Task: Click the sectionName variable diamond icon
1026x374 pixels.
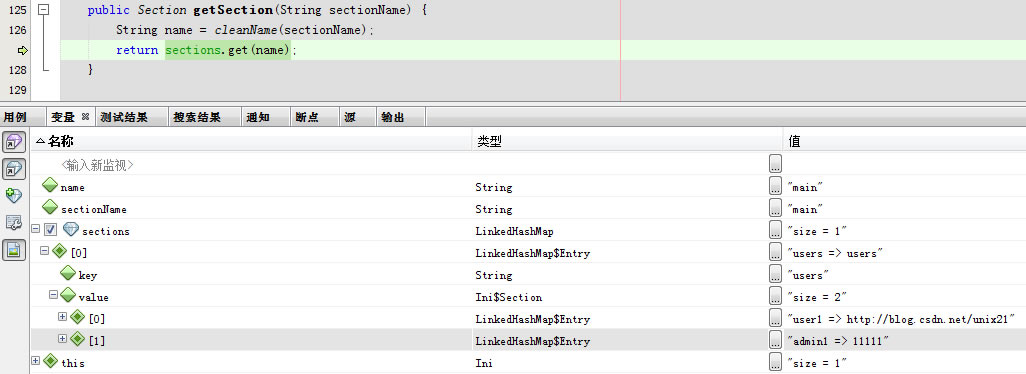Action: tap(50, 208)
